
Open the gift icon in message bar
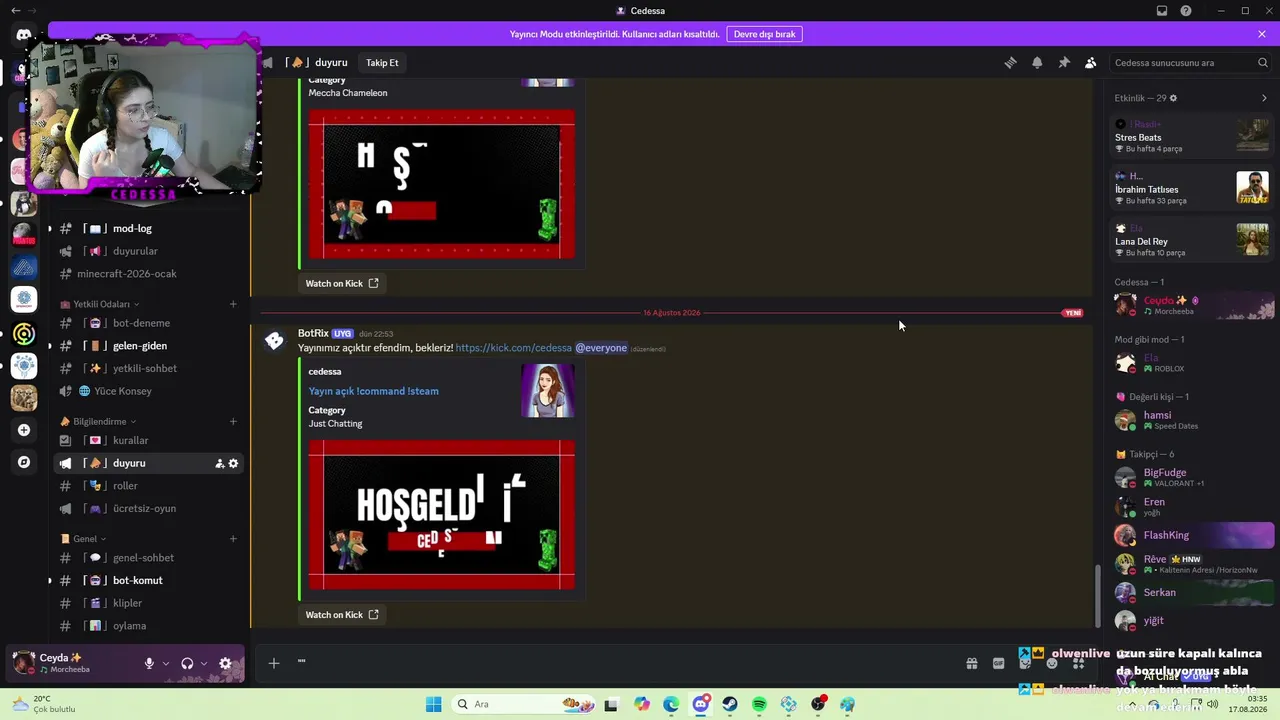[x=971, y=663]
